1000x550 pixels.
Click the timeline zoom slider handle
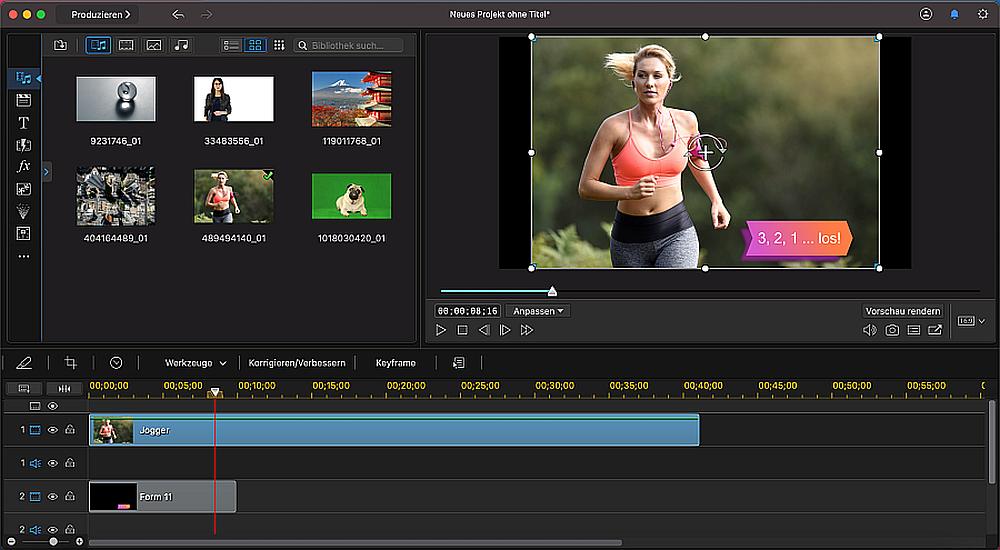click(53, 541)
